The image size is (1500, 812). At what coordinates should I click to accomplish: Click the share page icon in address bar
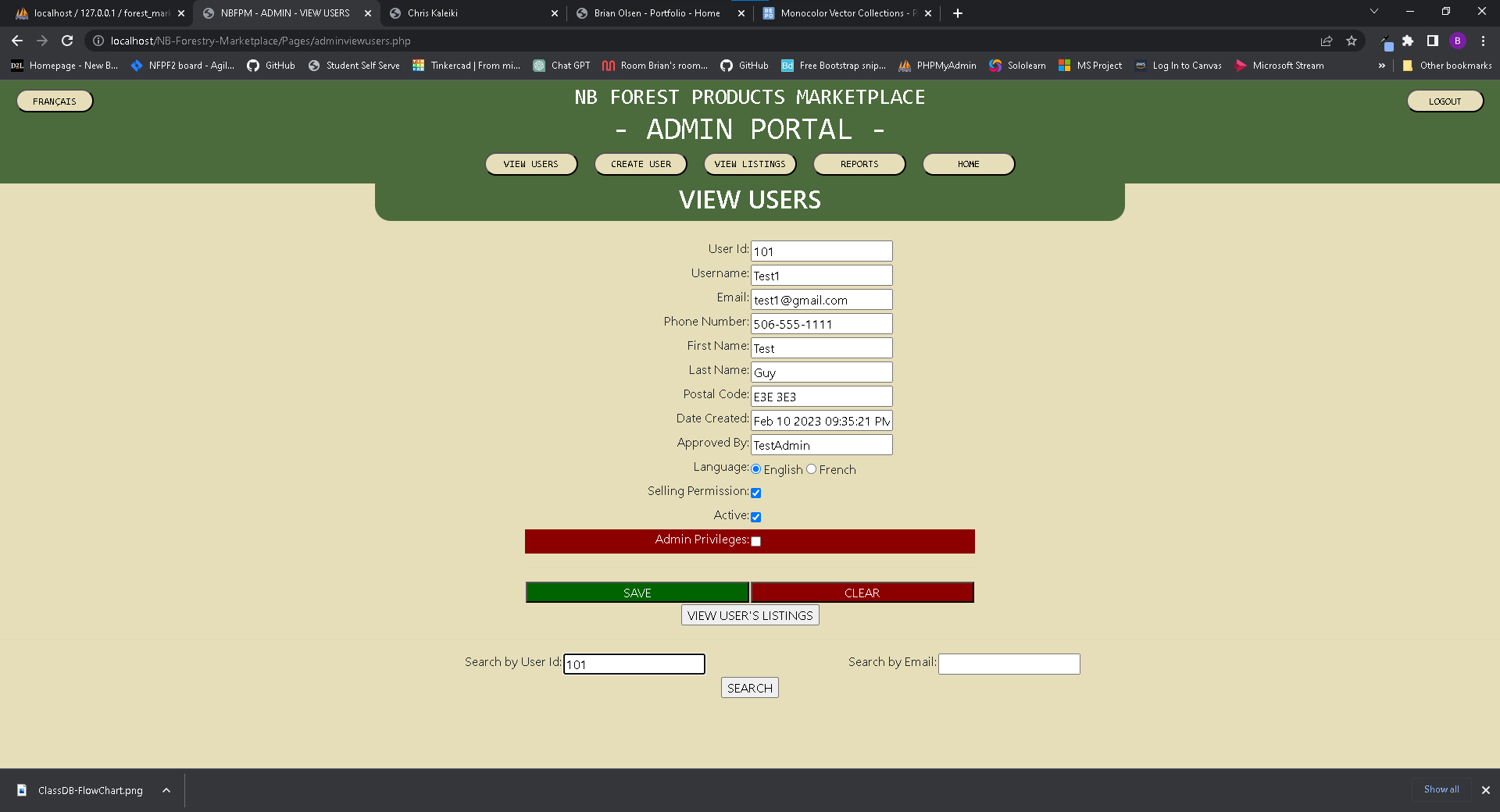point(1327,41)
